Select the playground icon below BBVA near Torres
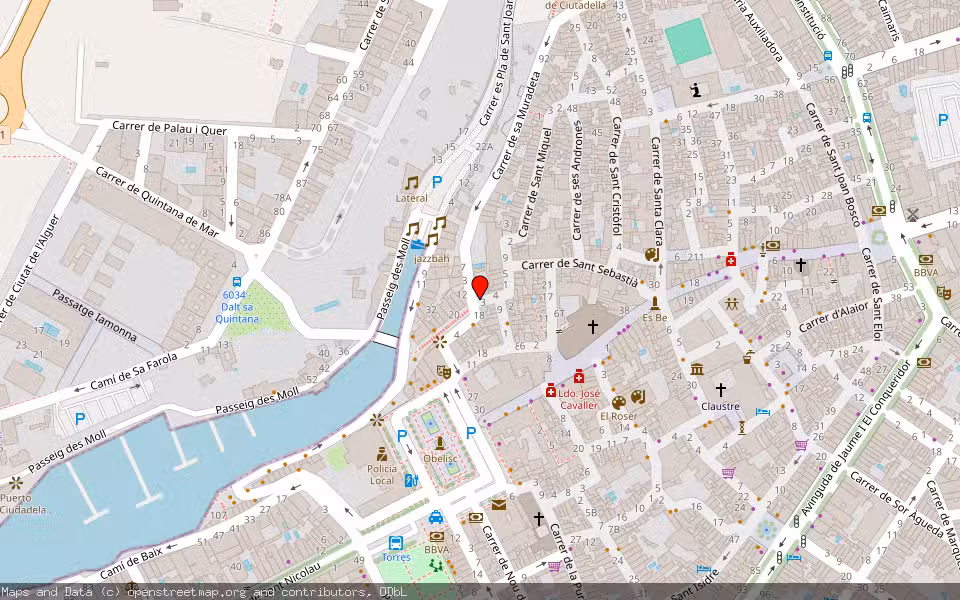 tap(436, 566)
